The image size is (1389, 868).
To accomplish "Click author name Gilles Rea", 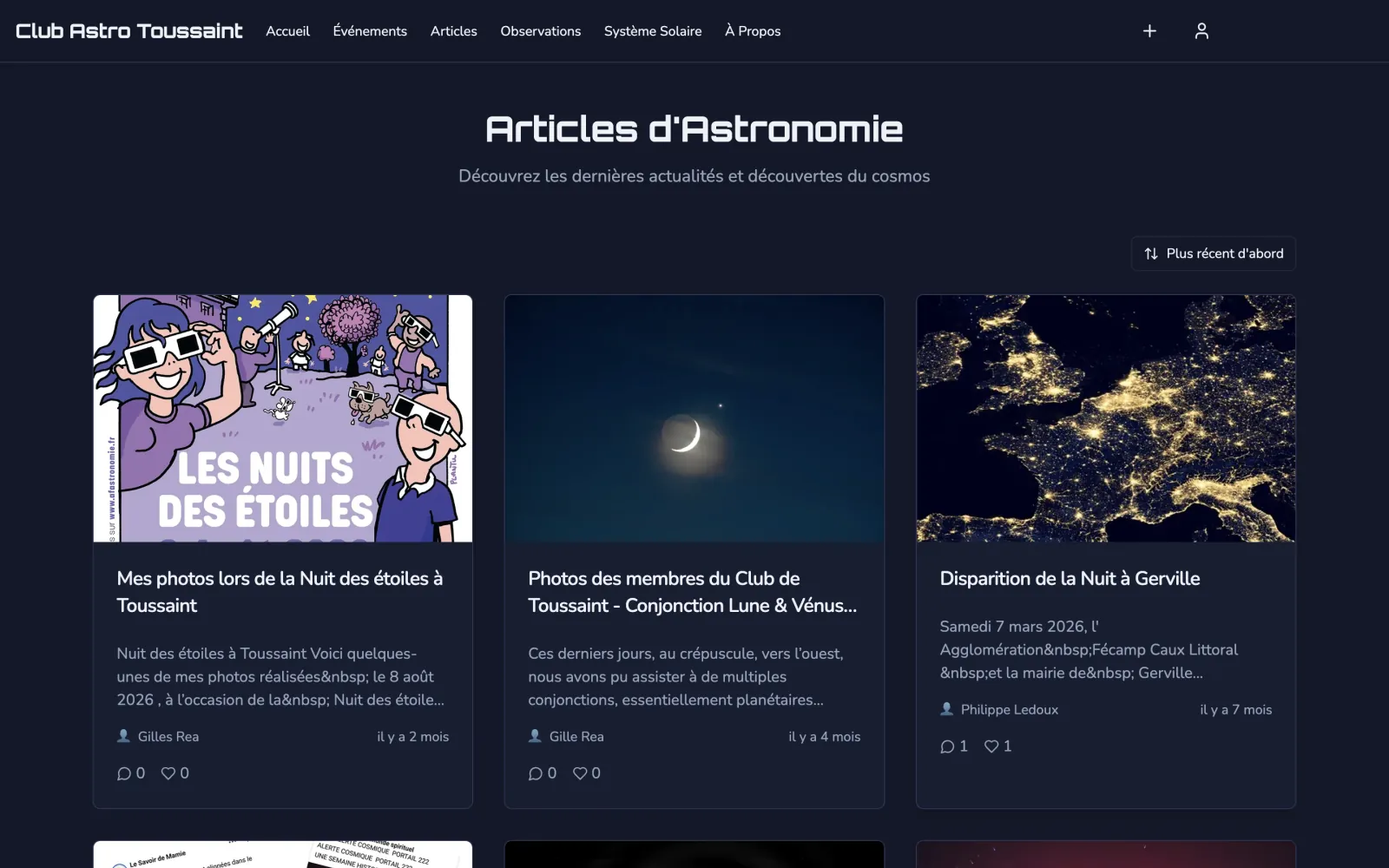I will [x=168, y=736].
